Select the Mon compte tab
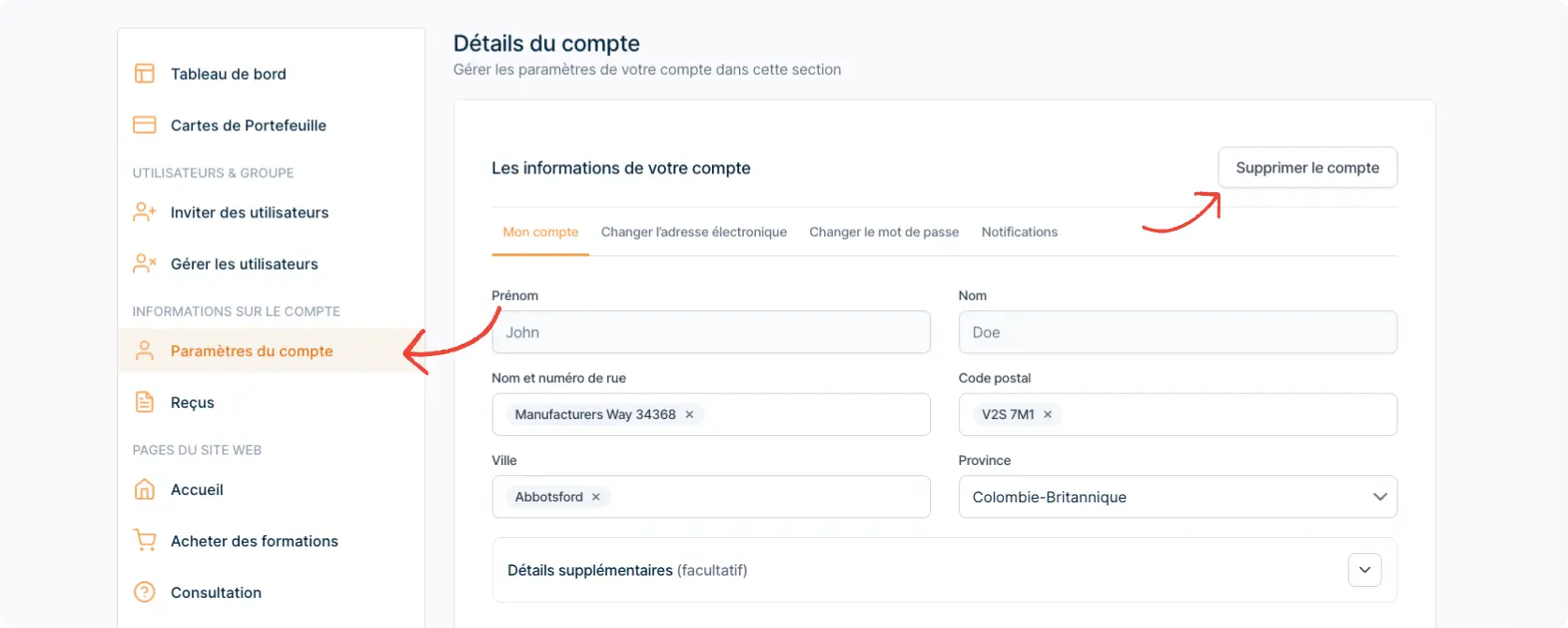Screen dimensions: 1568x628 point(540,232)
